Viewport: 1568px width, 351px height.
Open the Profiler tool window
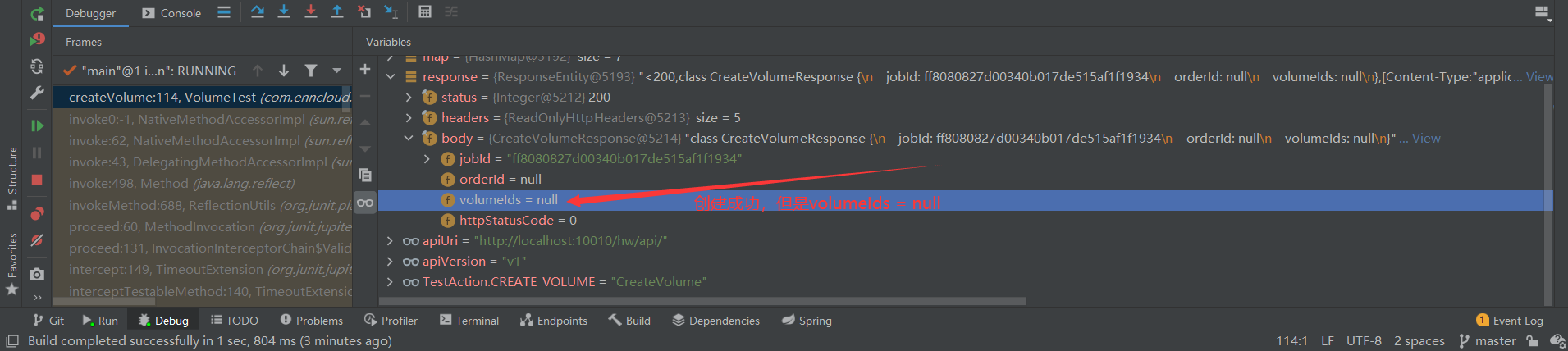391,321
